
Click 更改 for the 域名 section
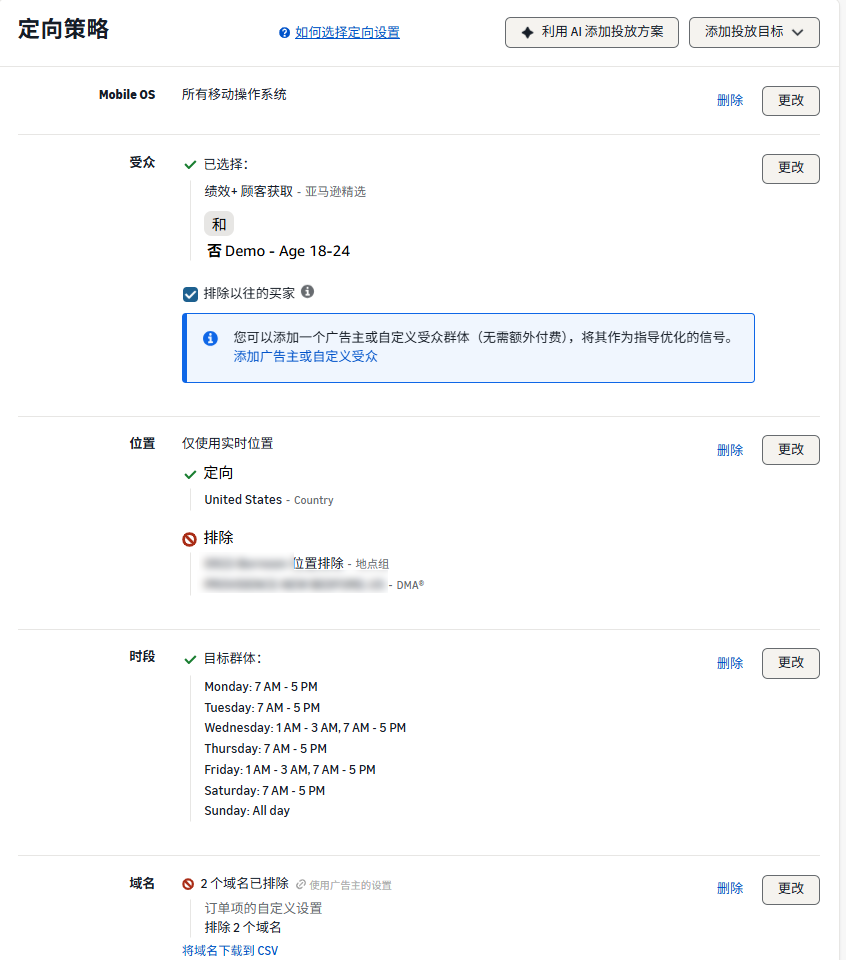pyautogui.click(x=790, y=889)
